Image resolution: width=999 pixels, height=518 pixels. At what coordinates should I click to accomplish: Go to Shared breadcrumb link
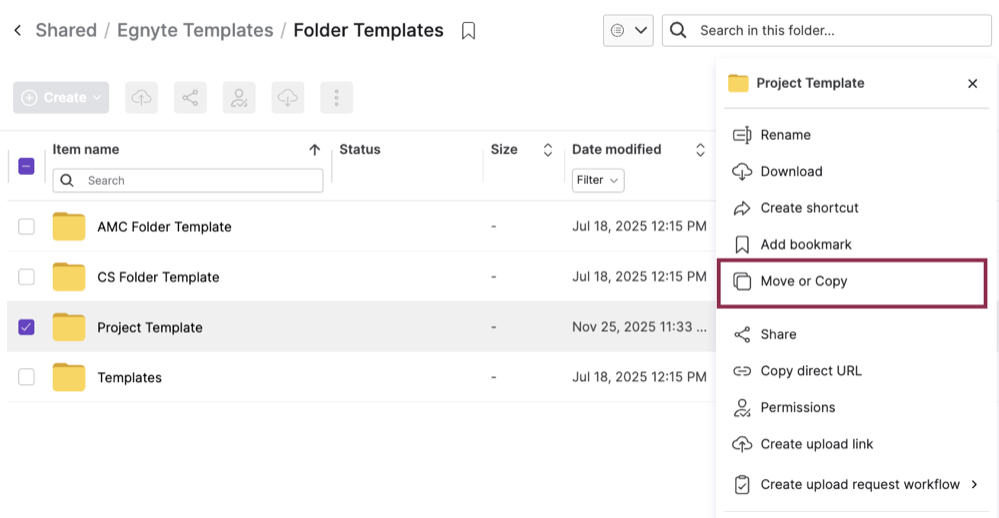click(66, 30)
